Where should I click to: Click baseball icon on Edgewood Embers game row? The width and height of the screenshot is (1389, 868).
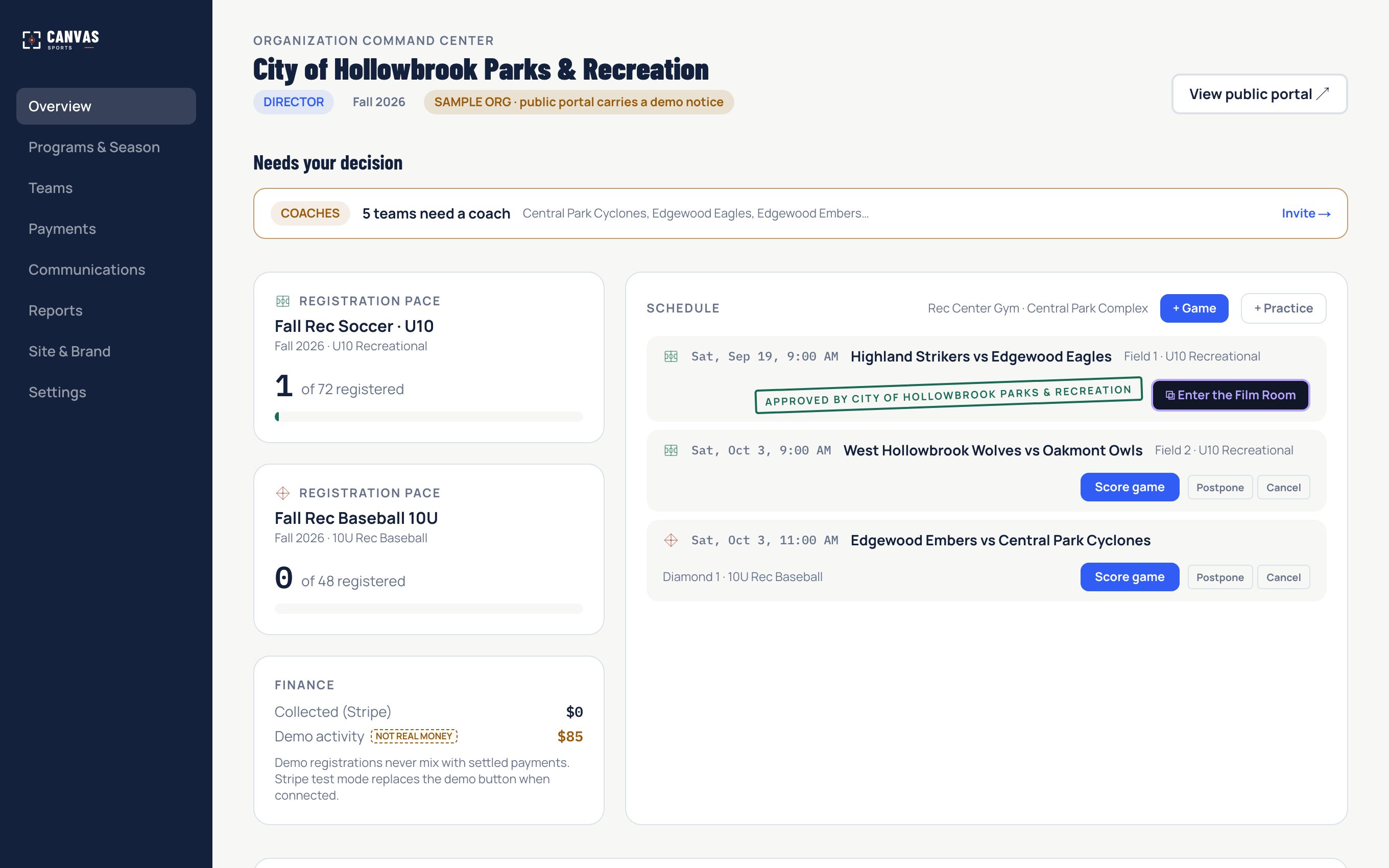pos(671,540)
